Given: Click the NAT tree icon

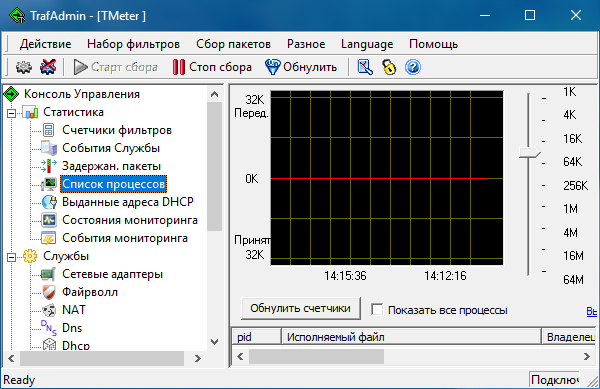Looking at the screenshot, I should pyautogui.click(x=49, y=310).
